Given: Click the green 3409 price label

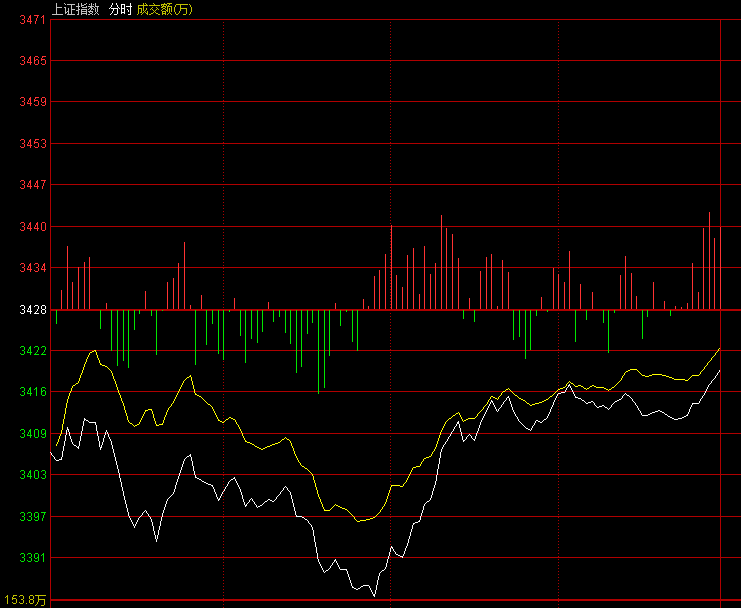Looking at the screenshot, I should 33,434.
